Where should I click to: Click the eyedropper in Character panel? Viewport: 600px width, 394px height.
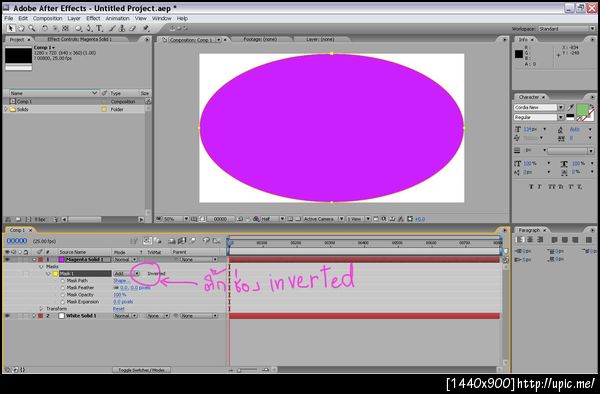pyautogui.click(x=571, y=107)
